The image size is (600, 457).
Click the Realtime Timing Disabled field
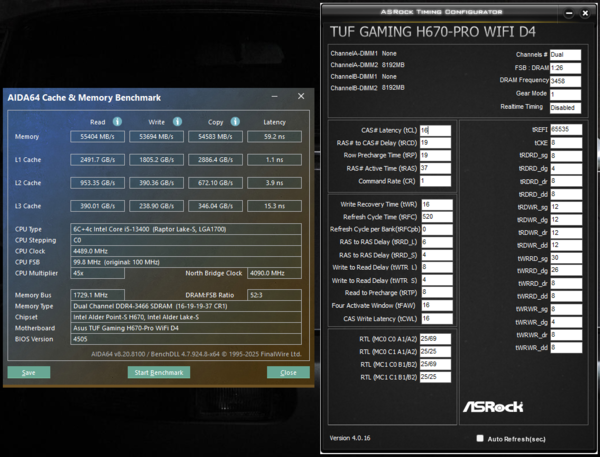[566, 108]
